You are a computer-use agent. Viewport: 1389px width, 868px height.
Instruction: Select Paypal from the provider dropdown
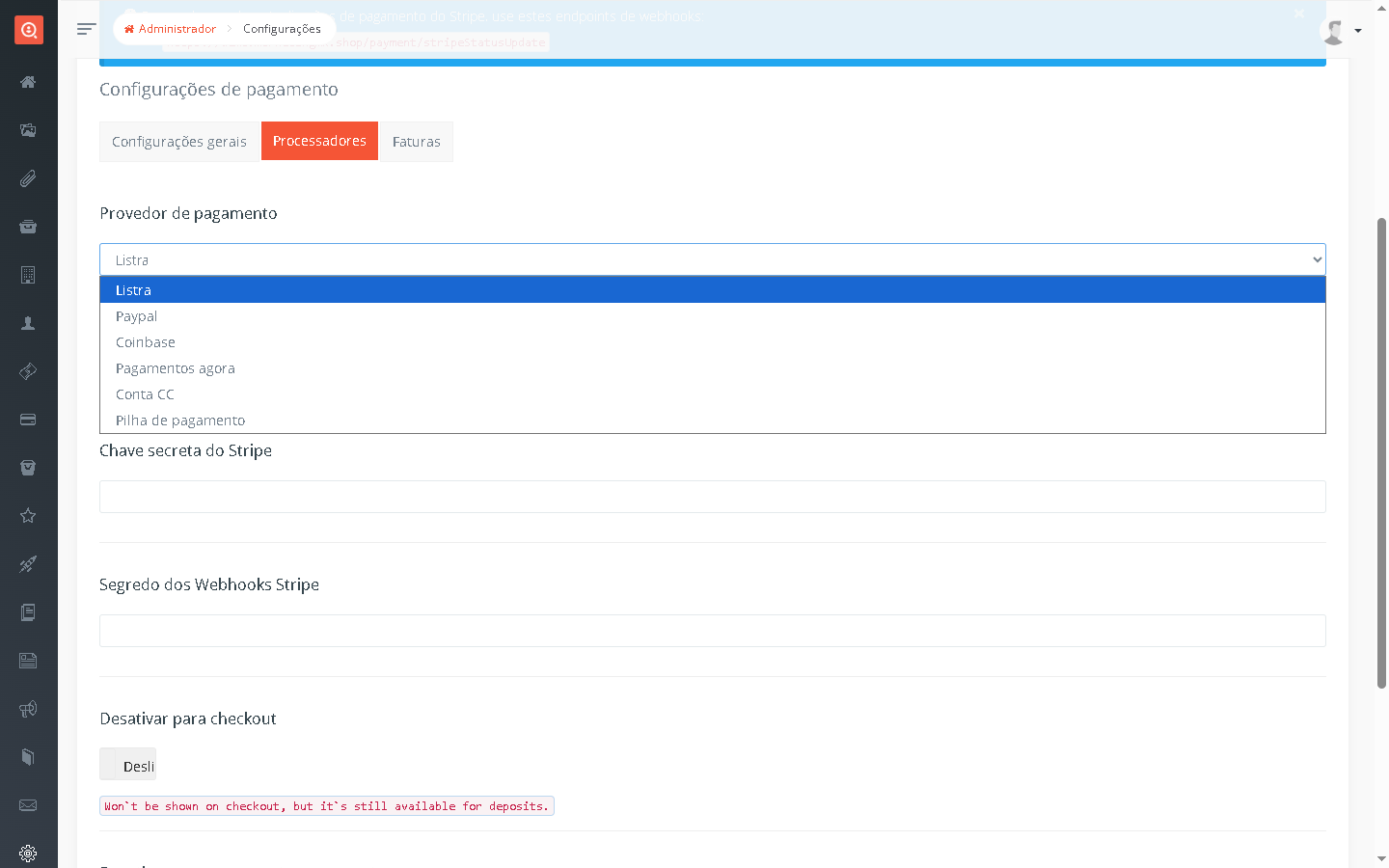pos(136,316)
